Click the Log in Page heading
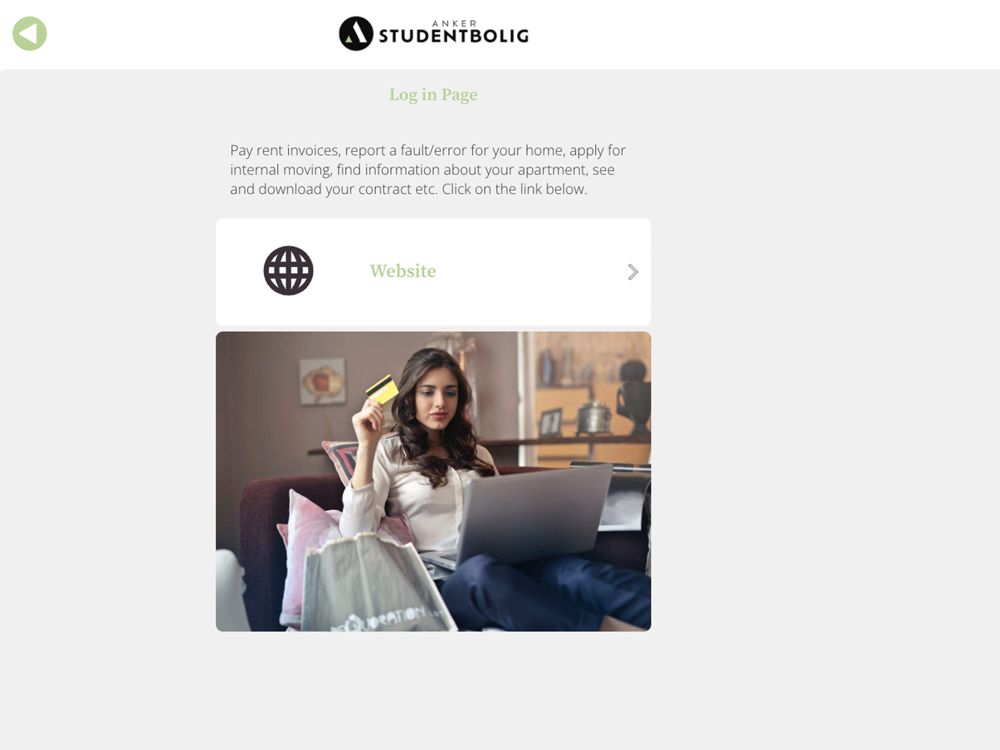1000x750 pixels. pyautogui.click(x=433, y=94)
